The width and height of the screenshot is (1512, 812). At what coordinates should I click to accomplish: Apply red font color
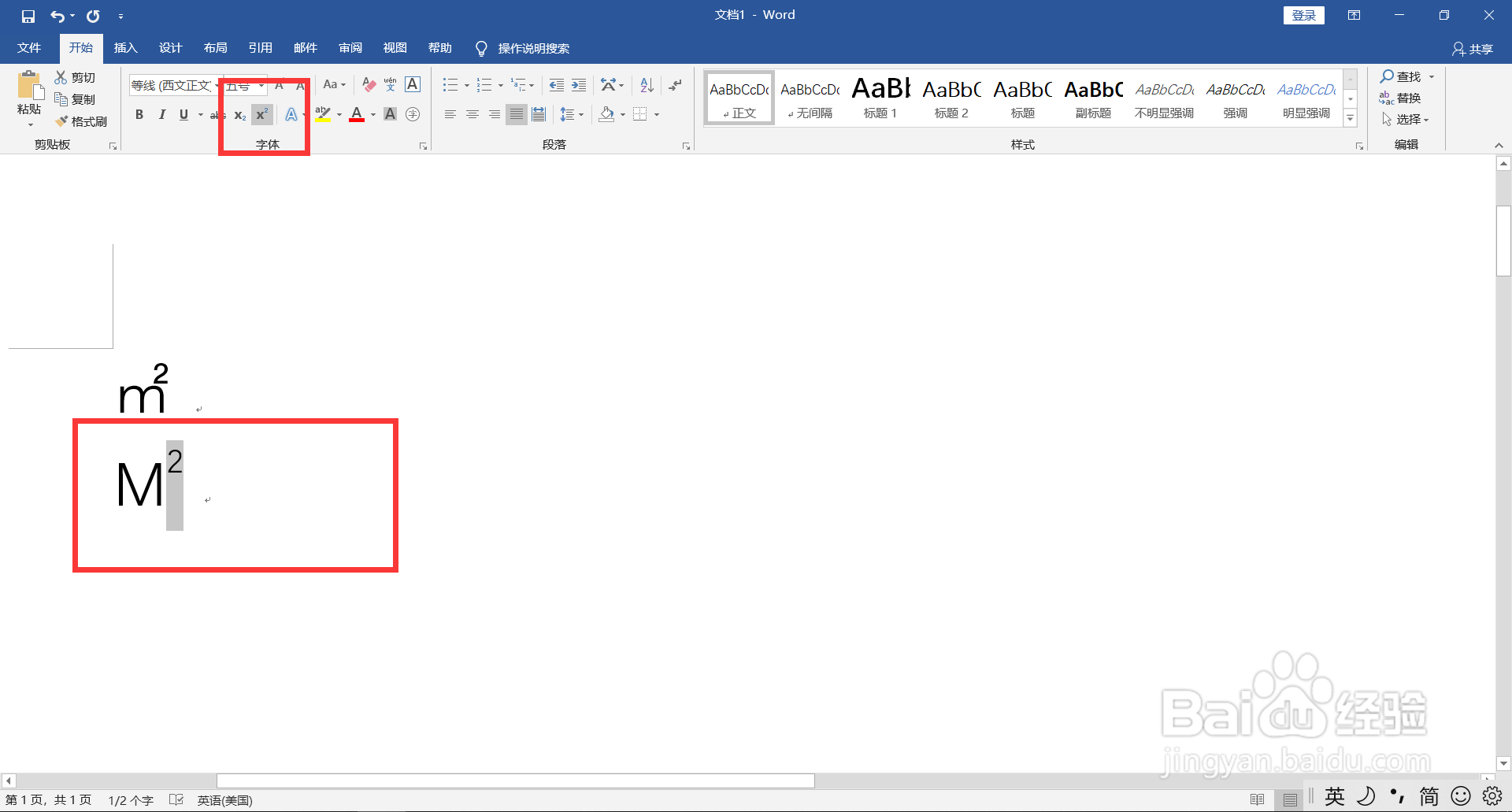(357, 114)
